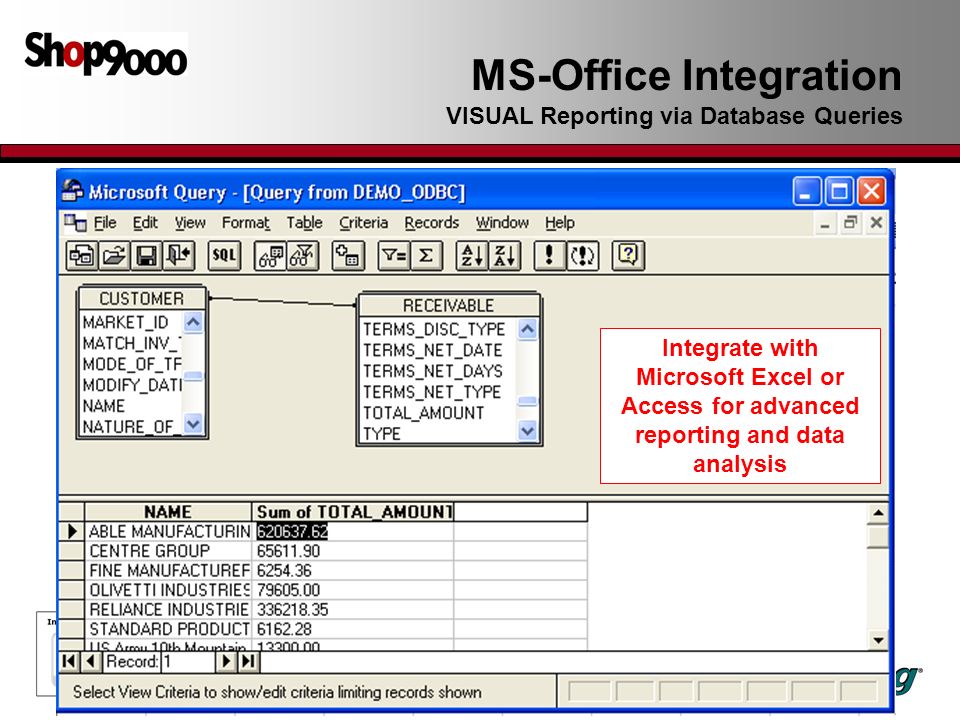The image size is (960, 720).
Task: Select the RELIANCE INDUSTRIE name cell
Action: pyautogui.click(x=168, y=610)
